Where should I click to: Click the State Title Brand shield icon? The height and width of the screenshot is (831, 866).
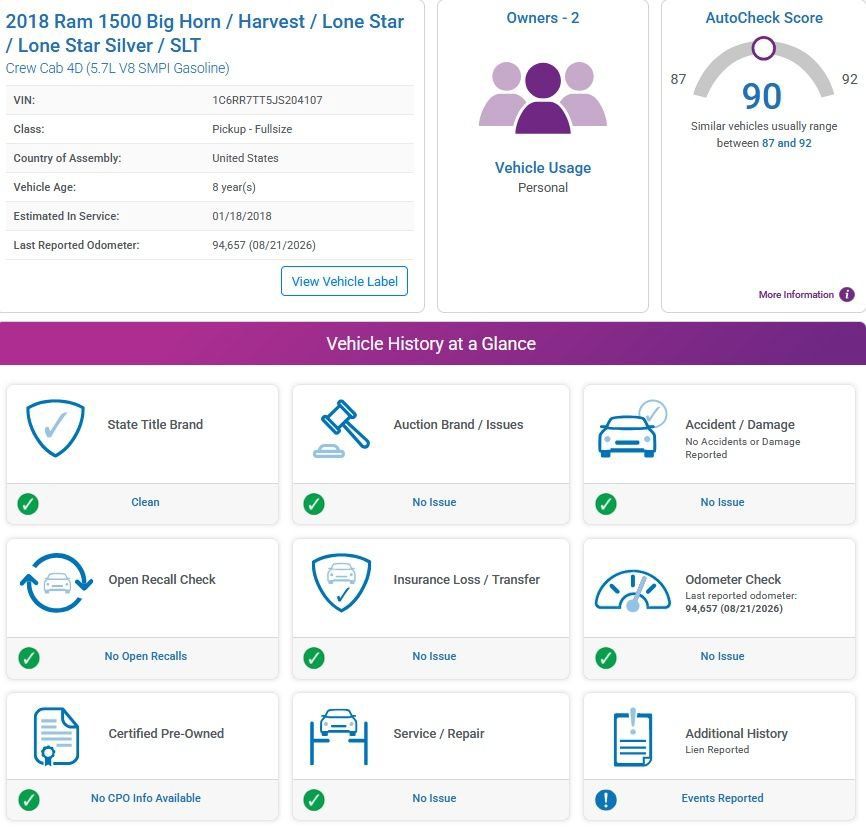point(55,428)
